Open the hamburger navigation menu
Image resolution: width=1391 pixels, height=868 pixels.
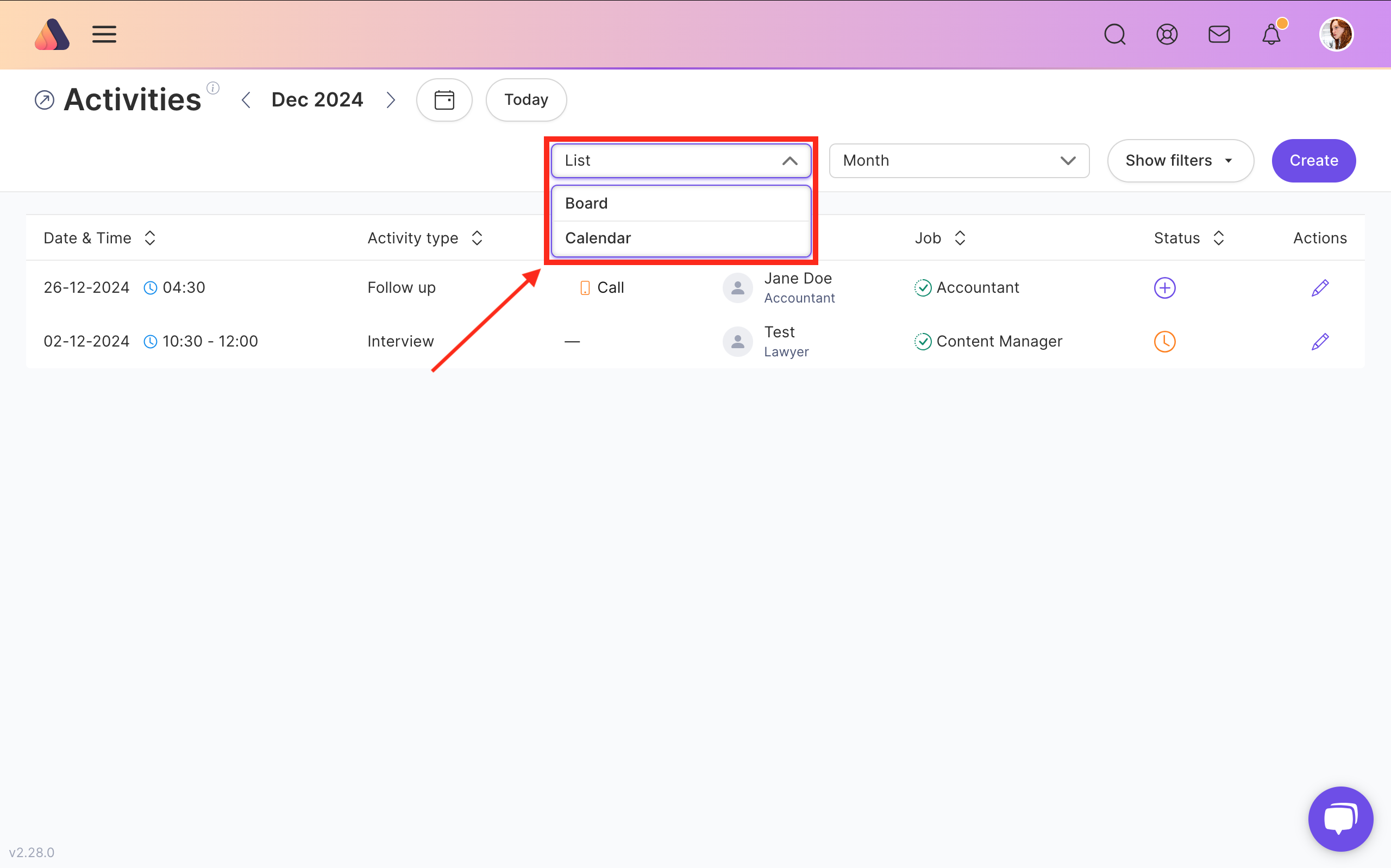click(x=104, y=34)
